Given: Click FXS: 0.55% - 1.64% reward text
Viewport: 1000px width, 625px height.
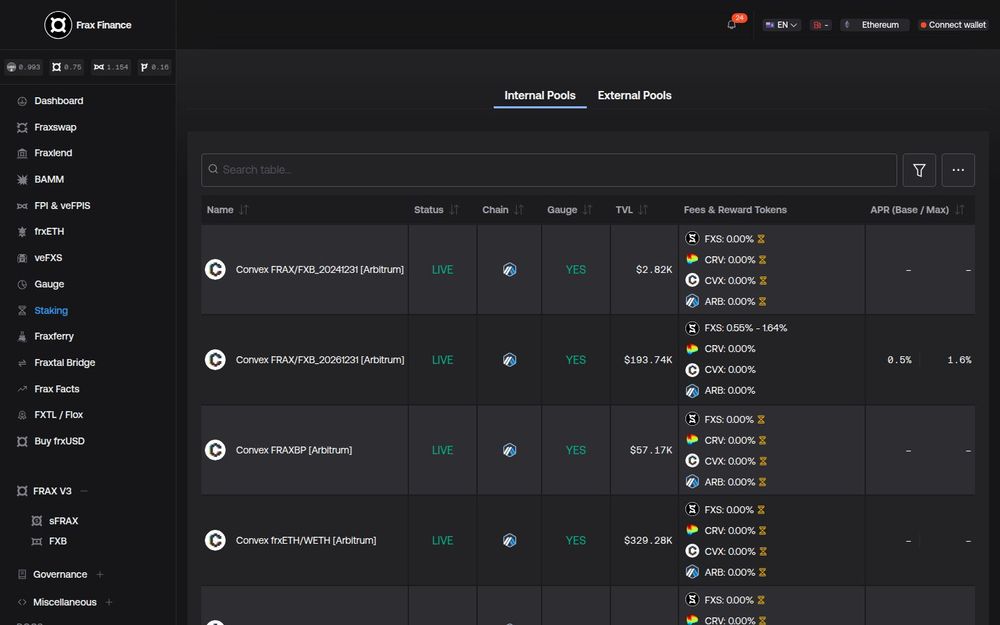Looking at the screenshot, I should [746, 328].
